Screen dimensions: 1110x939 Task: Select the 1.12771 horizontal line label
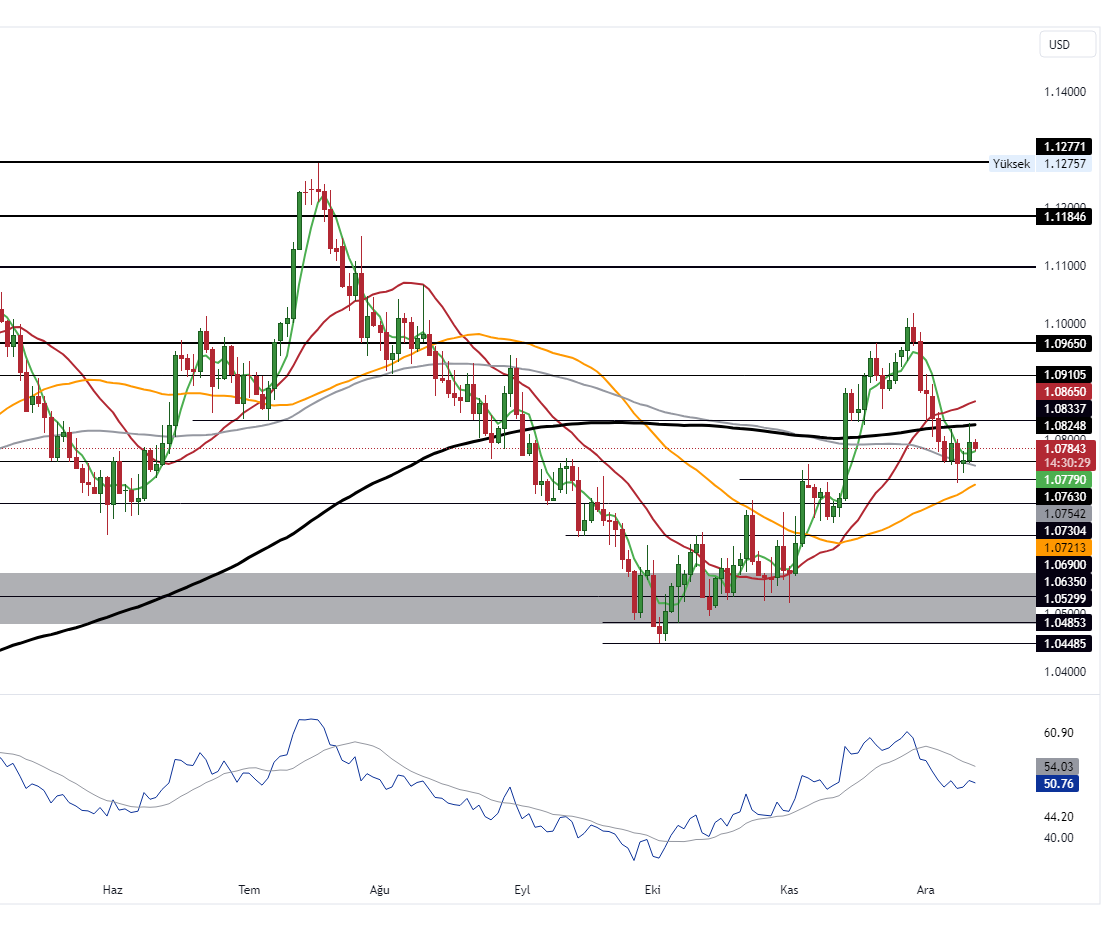(1066, 146)
